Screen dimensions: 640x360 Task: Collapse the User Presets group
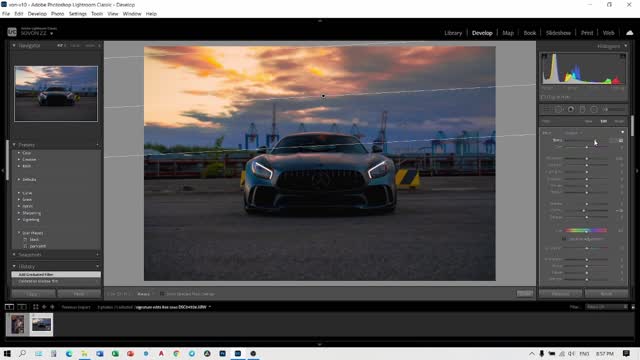[19, 233]
